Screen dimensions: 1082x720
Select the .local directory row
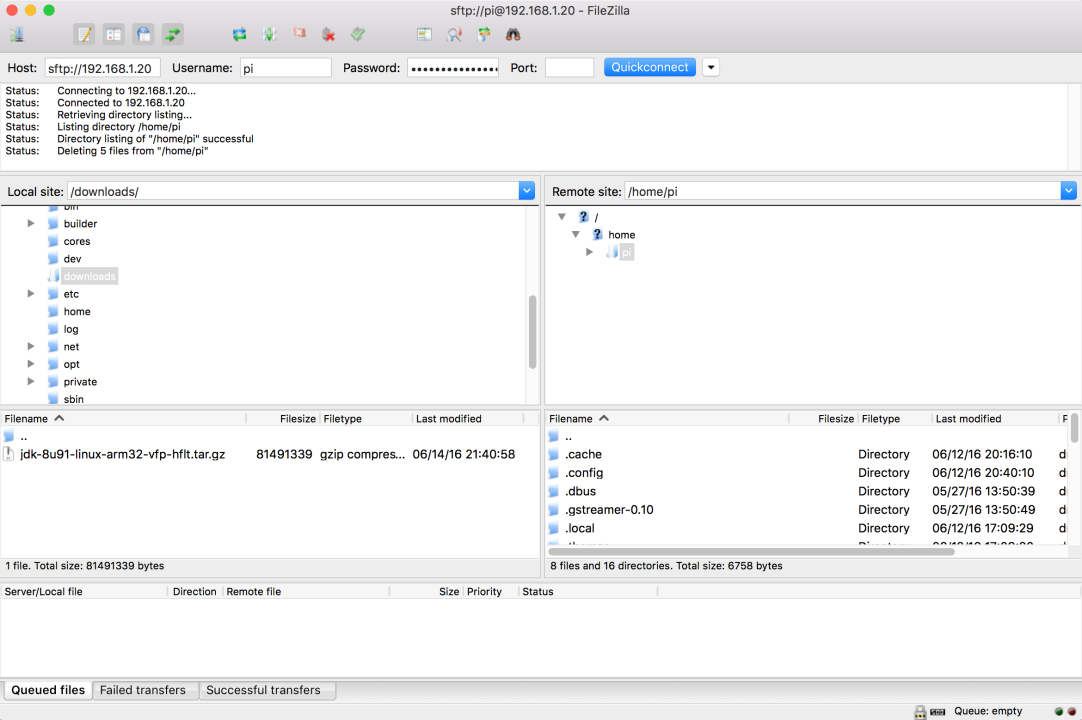tap(807, 529)
